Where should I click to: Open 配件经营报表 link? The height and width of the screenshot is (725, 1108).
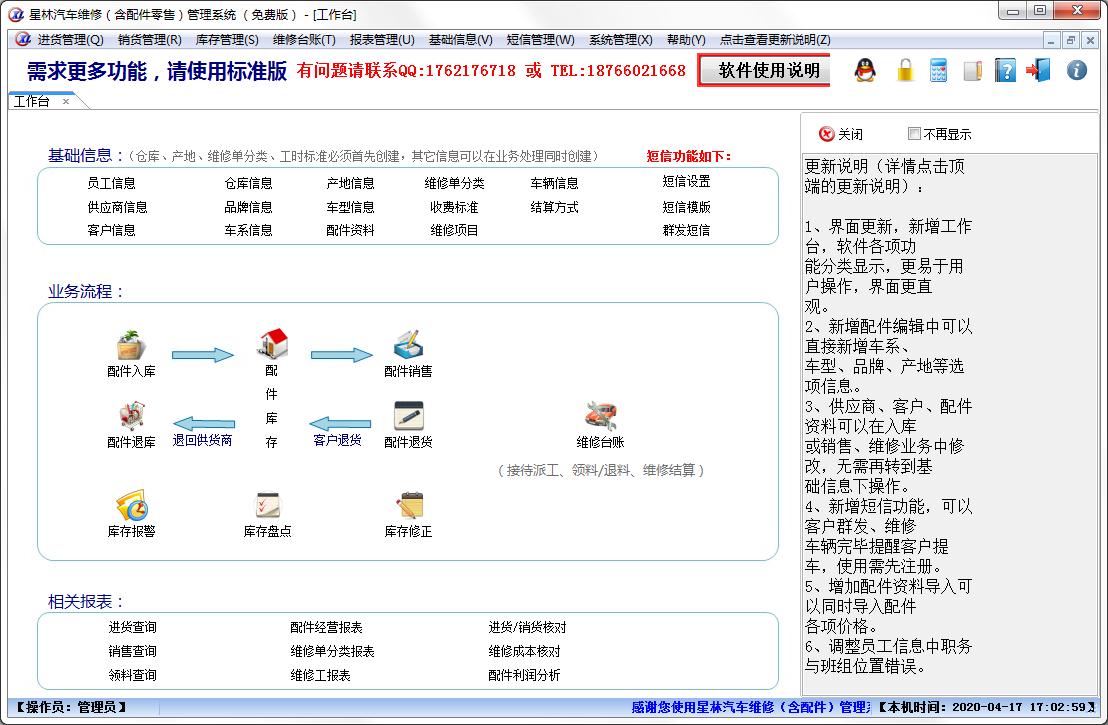[326, 627]
